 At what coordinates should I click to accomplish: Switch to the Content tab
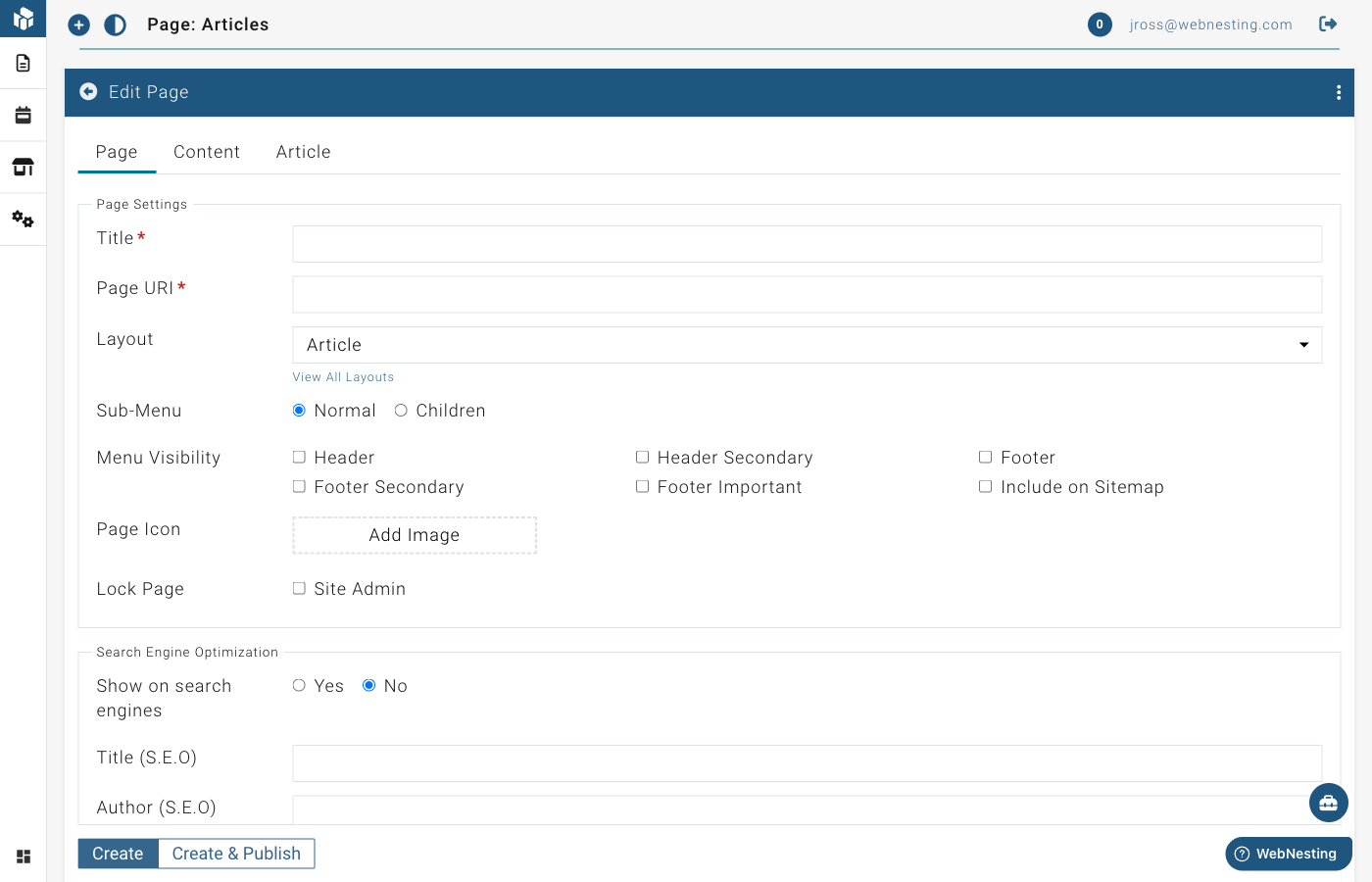[x=207, y=152]
